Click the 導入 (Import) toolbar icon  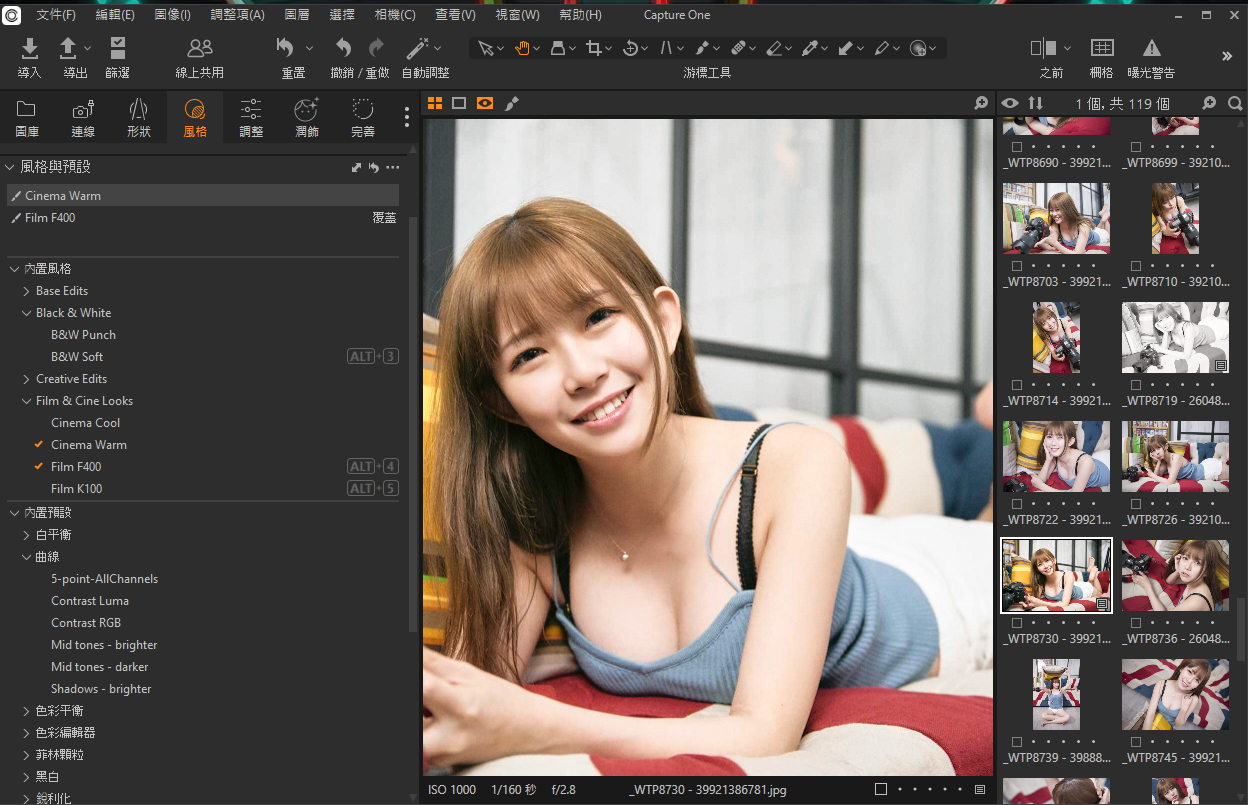click(30, 49)
